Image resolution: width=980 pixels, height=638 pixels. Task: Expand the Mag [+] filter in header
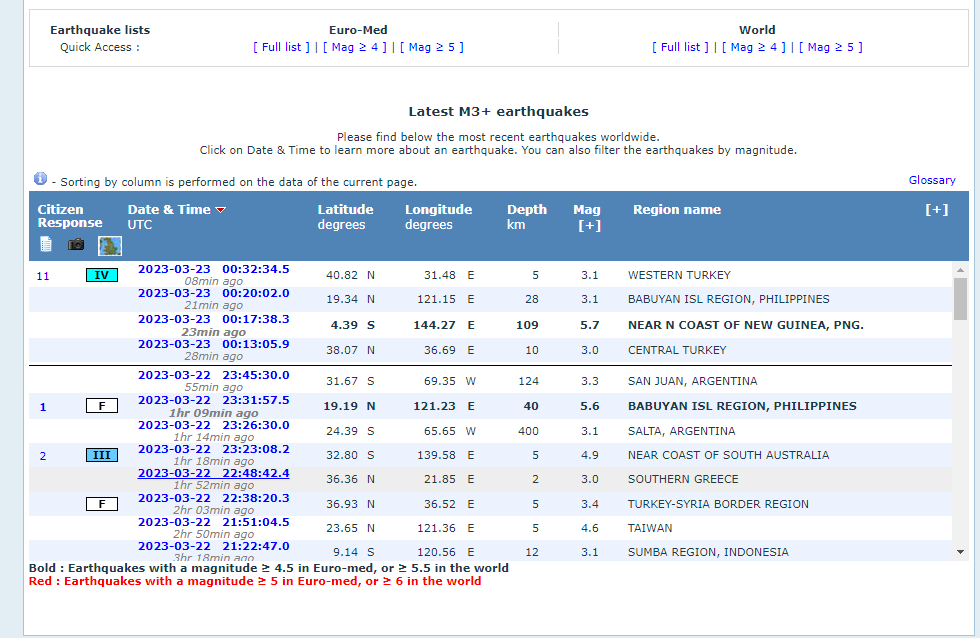click(x=589, y=225)
